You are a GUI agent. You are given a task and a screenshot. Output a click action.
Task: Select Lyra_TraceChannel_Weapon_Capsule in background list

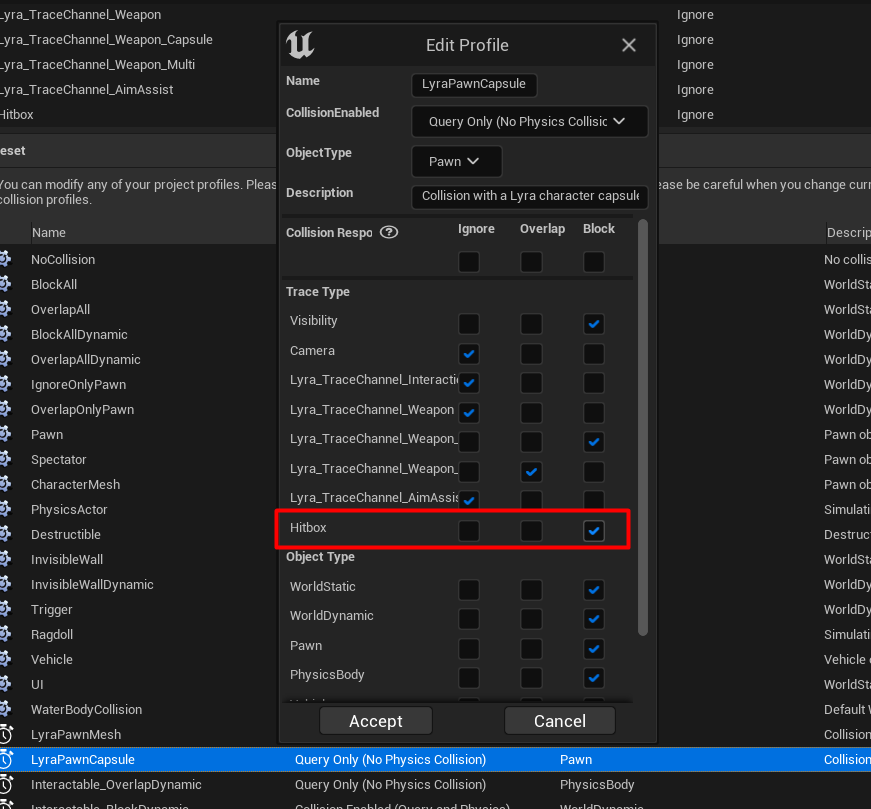click(x=106, y=39)
